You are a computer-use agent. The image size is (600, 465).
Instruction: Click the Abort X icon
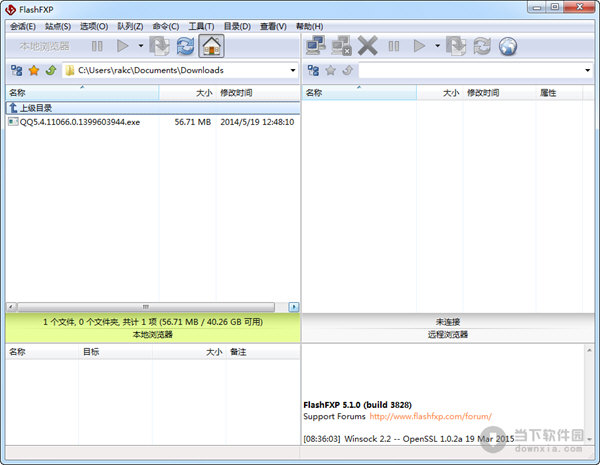(368, 46)
